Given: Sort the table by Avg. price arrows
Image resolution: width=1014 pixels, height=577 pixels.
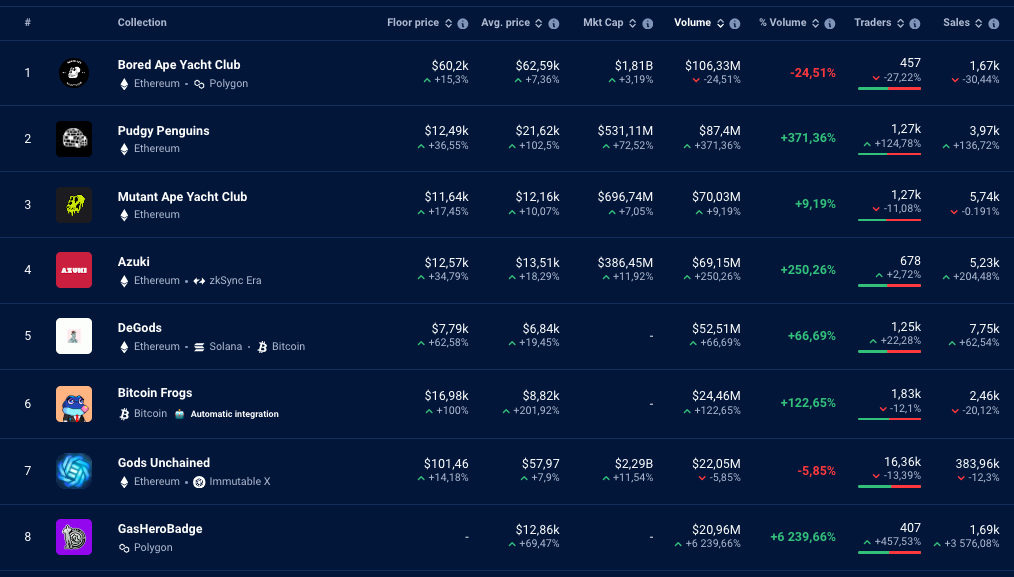Looking at the screenshot, I should point(538,23).
